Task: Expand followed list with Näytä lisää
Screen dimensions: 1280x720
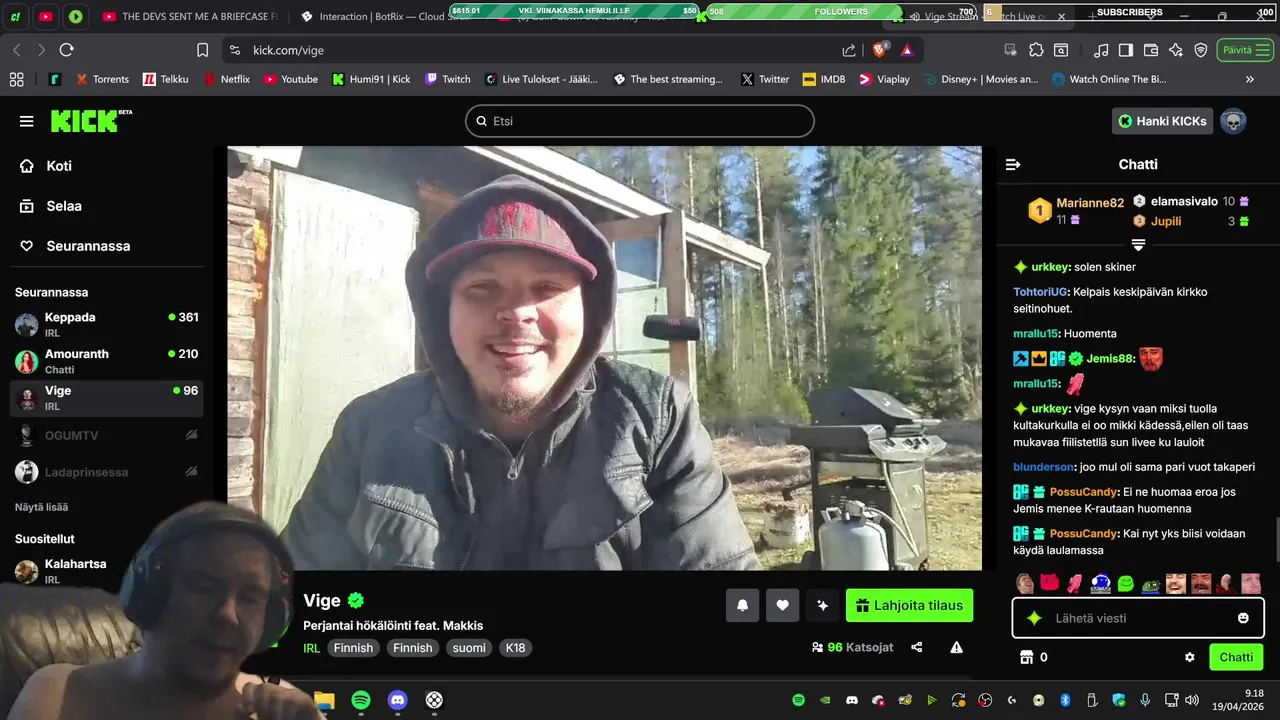Action: (43, 507)
